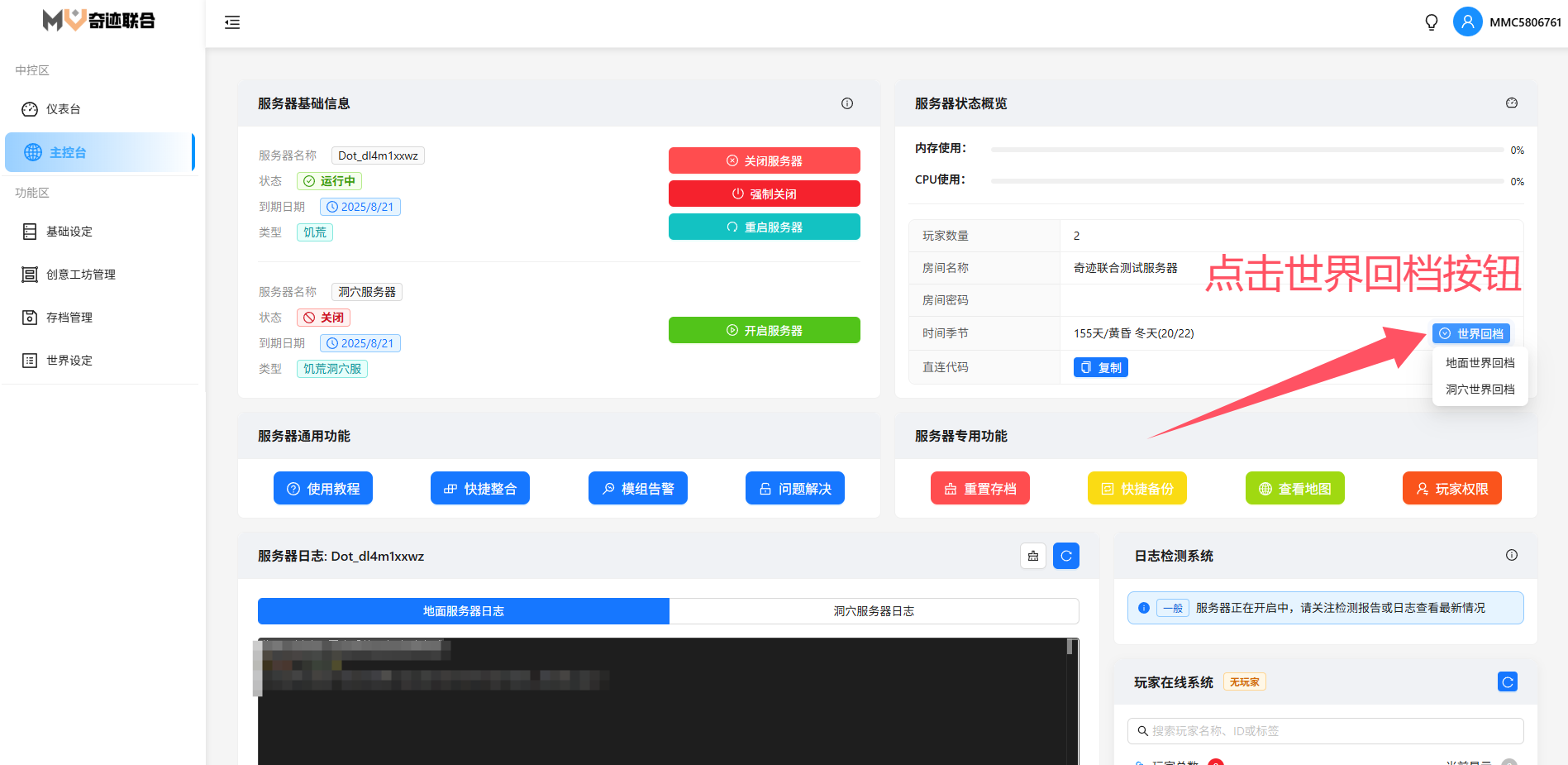Open the user avatar MMC5806761 profile
The image size is (1568, 765).
1467,22
